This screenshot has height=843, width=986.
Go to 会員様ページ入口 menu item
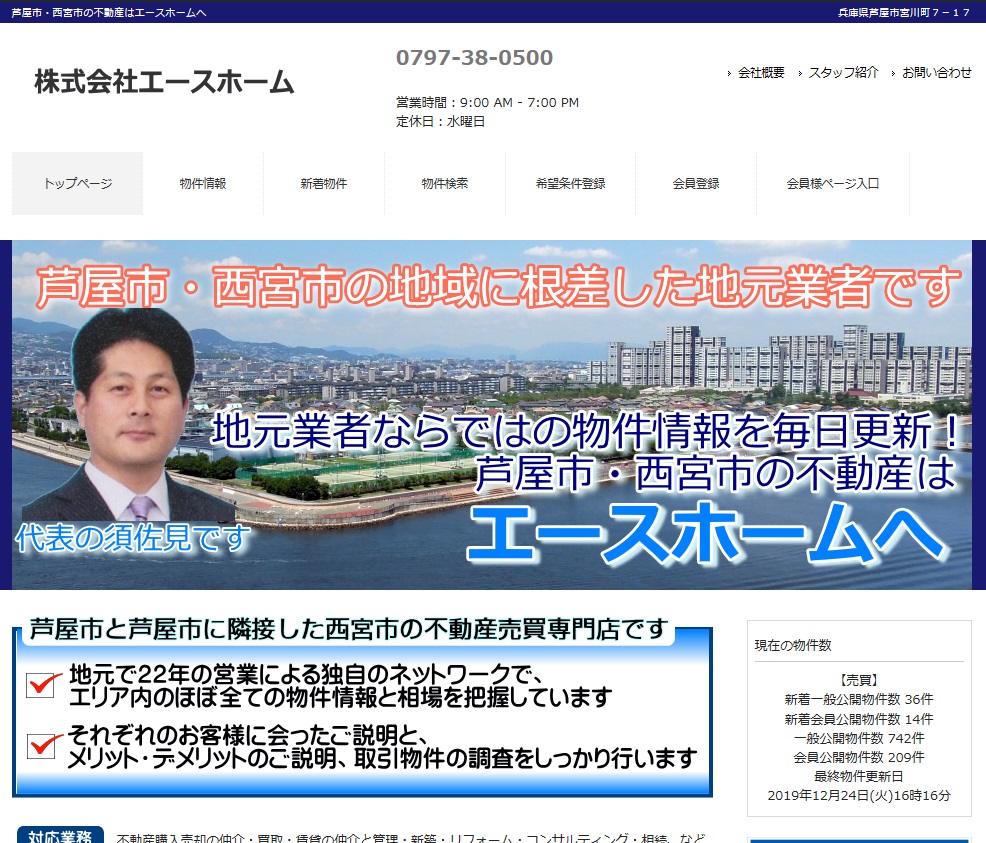(833, 184)
